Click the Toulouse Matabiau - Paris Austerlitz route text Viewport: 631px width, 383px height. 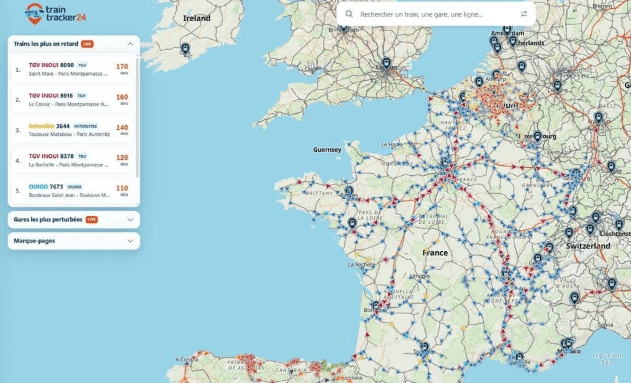[69, 134]
